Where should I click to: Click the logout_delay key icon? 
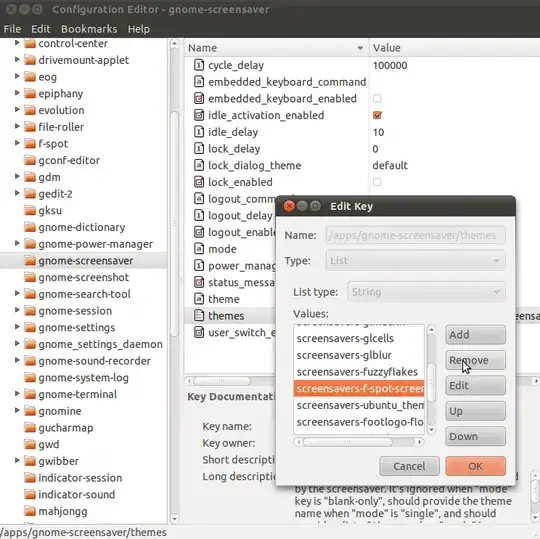tap(199, 215)
